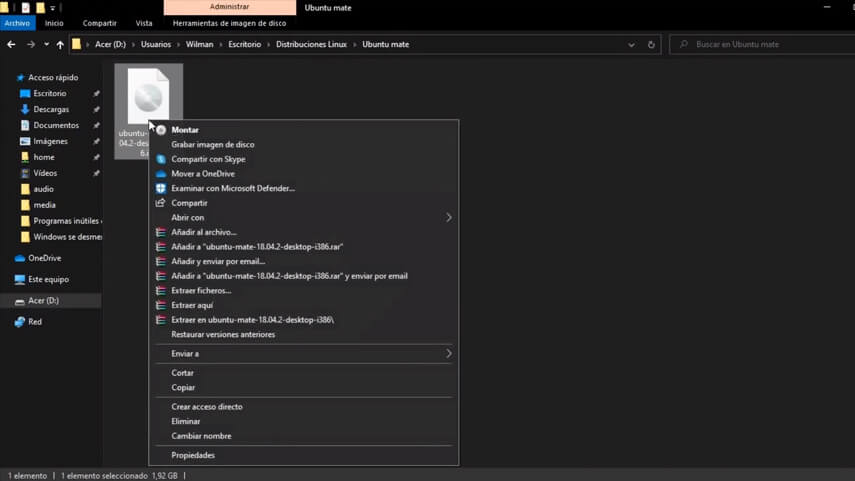Choose Extraer en ubuntu-mate-18.04.2-desktop-i386\
This screenshot has height=481, width=855.
(252, 320)
